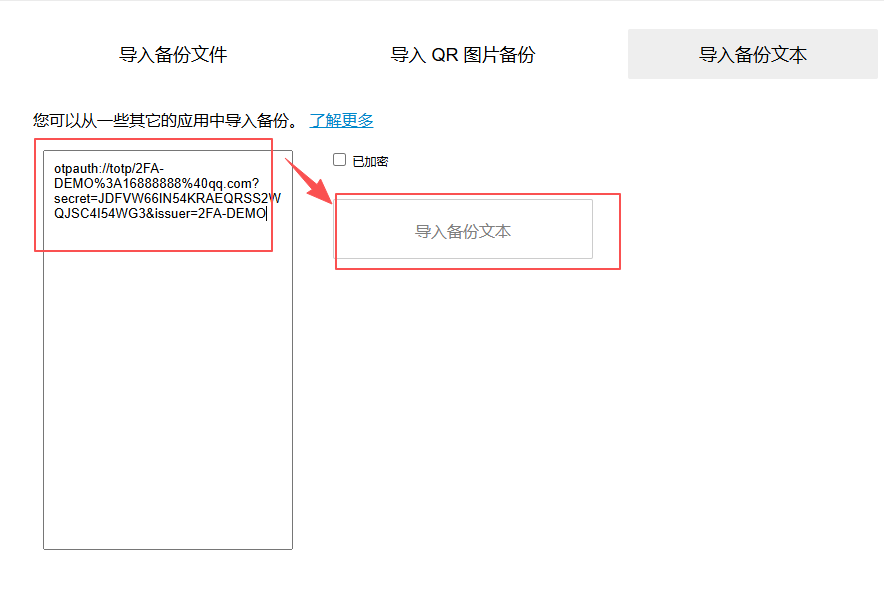
Task: Place cursor after issuer=2FA-DEMO text
Action: (266, 213)
